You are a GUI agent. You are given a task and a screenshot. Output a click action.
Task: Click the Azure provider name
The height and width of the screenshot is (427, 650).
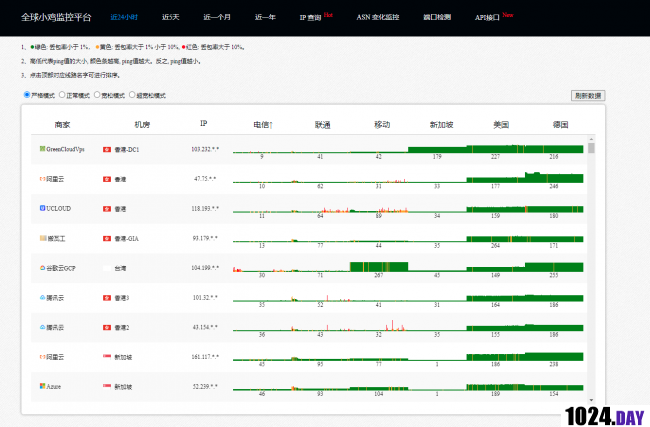coord(53,386)
